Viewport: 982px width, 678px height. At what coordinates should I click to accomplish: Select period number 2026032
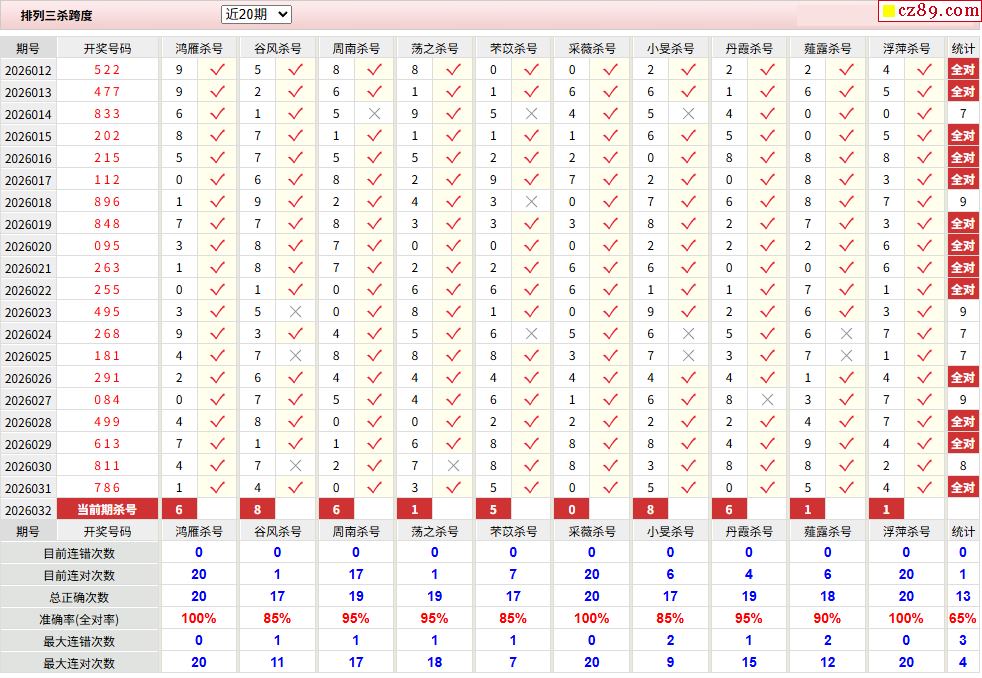pos(28,510)
